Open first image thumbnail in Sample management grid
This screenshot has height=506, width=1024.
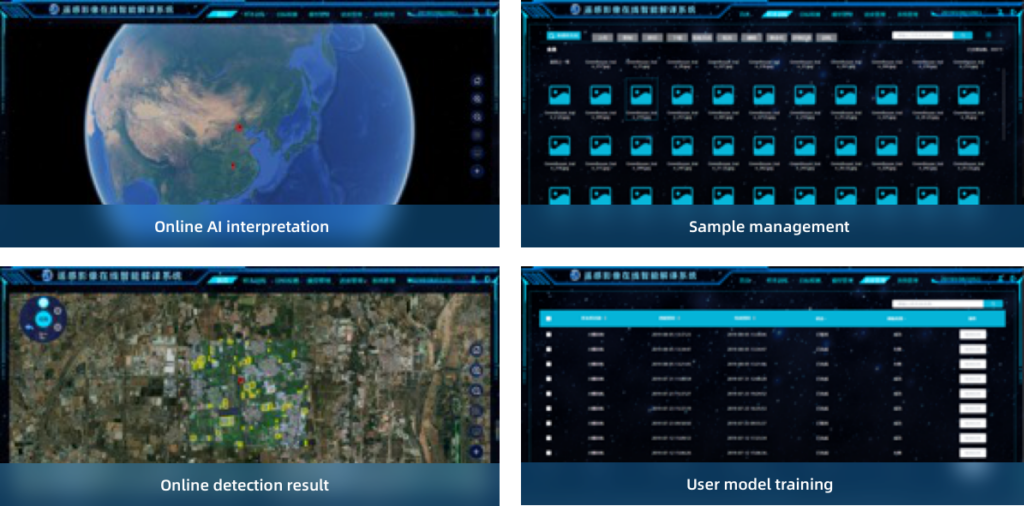[x=560, y=95]
